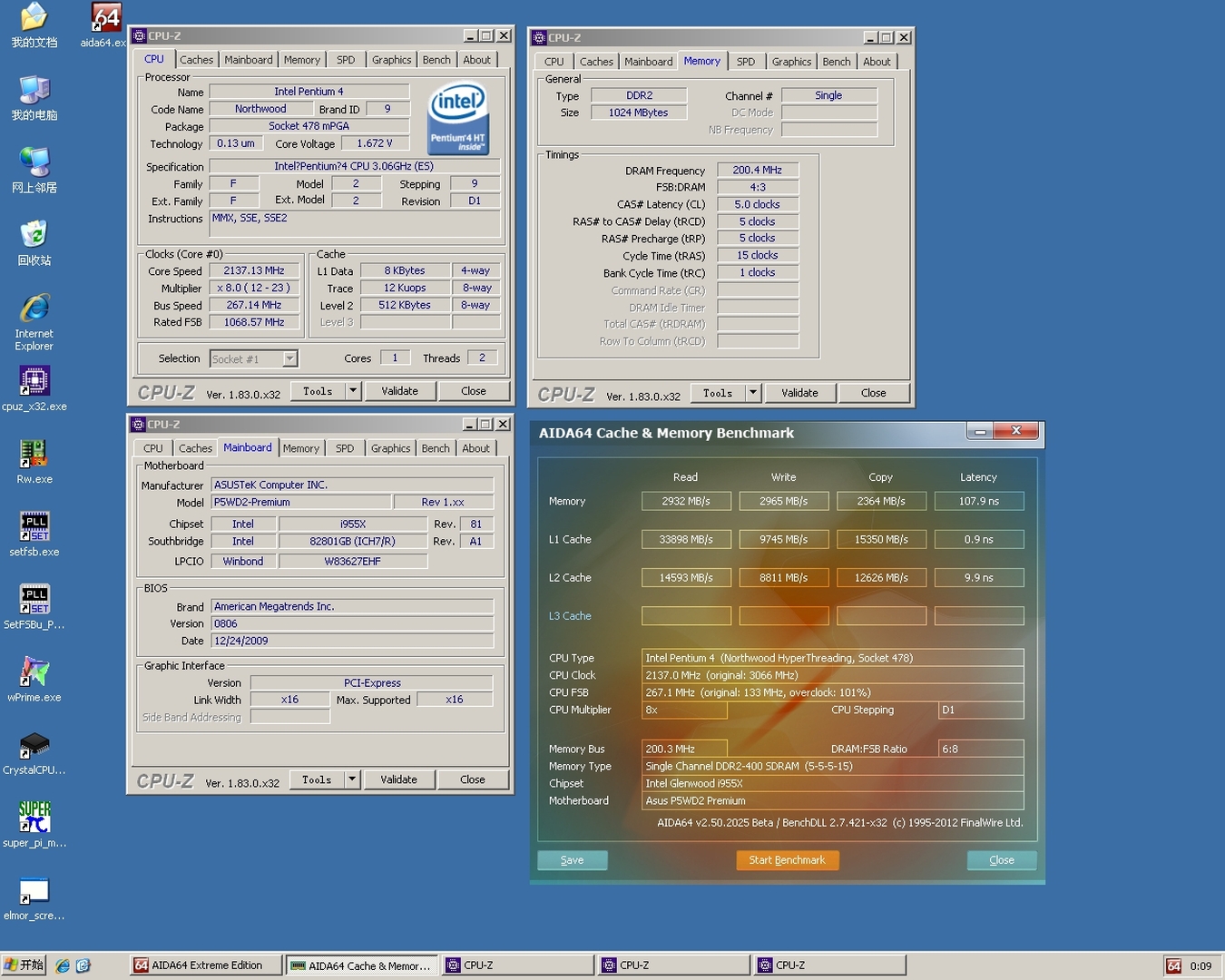This screenshot has width=1225, height=980.
Task: Click the Core Speed 2137.13 MHz field
Action: 254,270
